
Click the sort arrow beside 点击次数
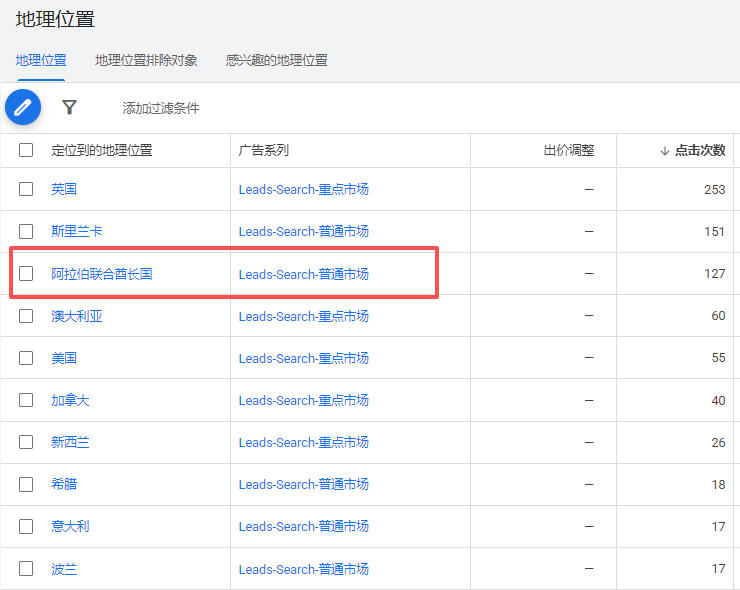tap(664, 151)
